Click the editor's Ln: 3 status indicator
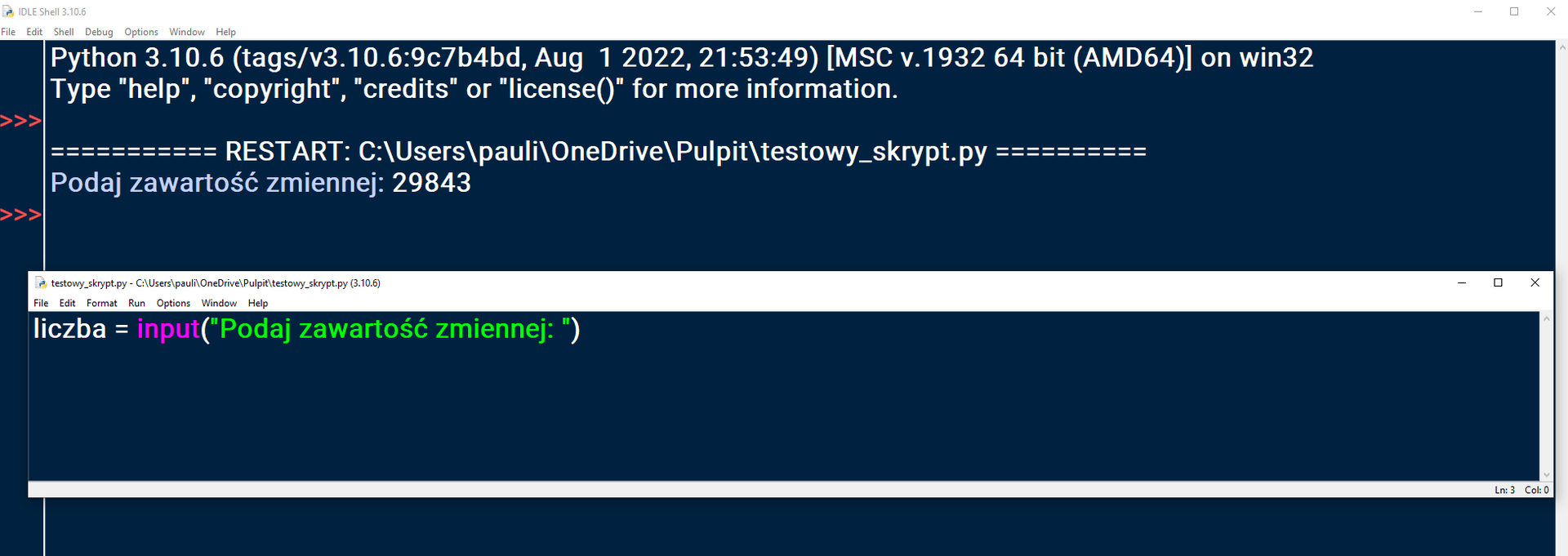The height and width of the screenshot is (556, 1568). pyautogui.click(x=1504, y=490)
